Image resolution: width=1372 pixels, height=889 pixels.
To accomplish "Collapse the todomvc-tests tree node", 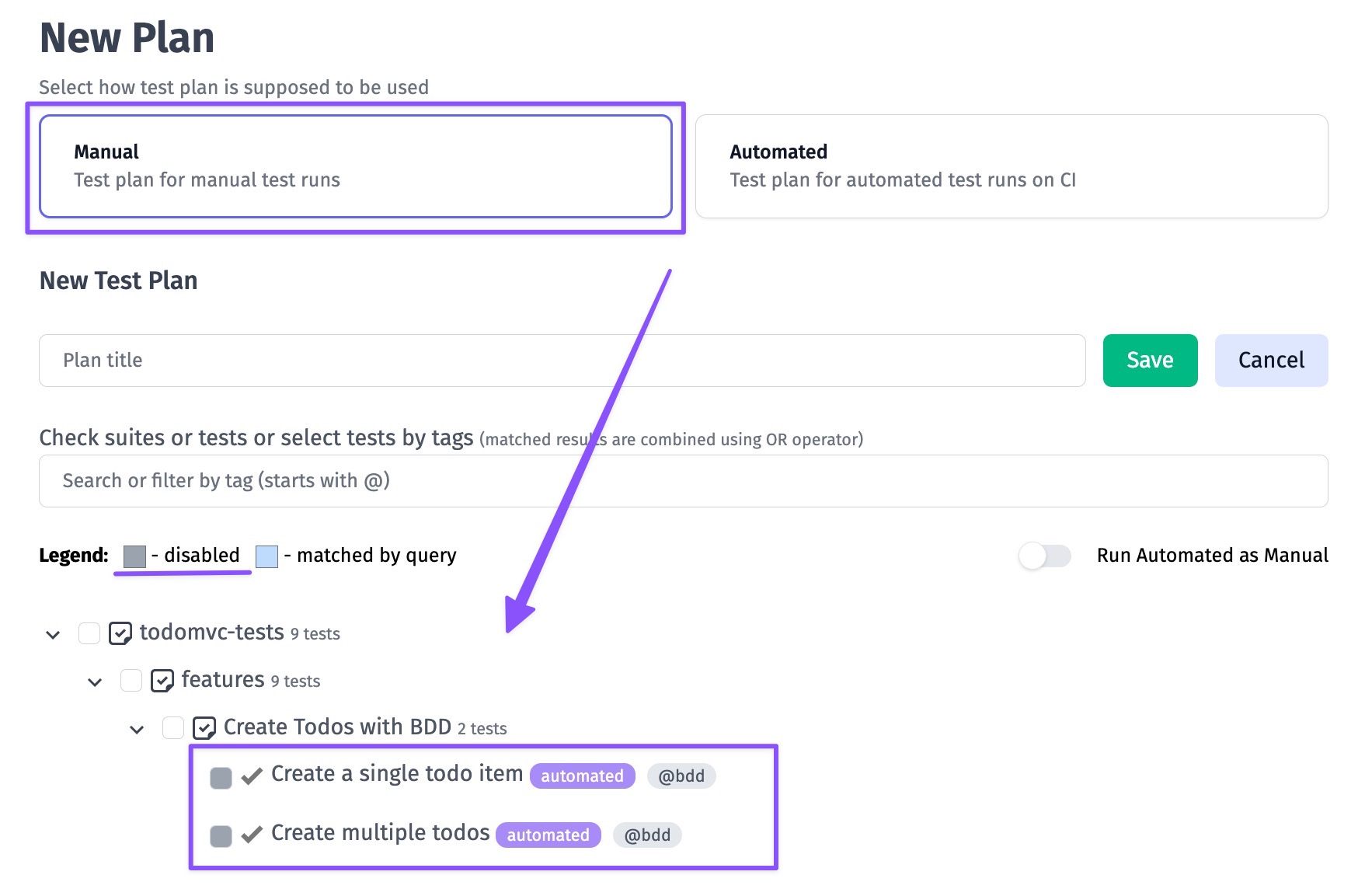I will [x=53, y=635].
